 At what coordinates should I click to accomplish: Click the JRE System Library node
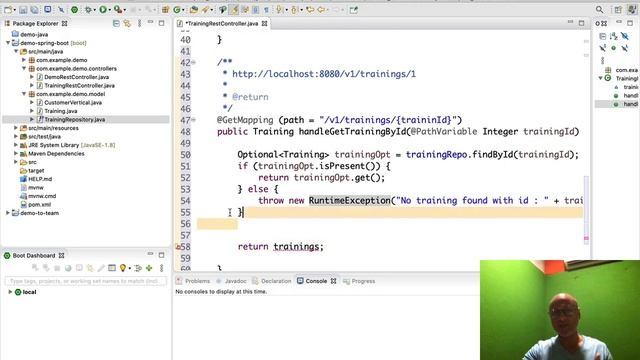71,145
